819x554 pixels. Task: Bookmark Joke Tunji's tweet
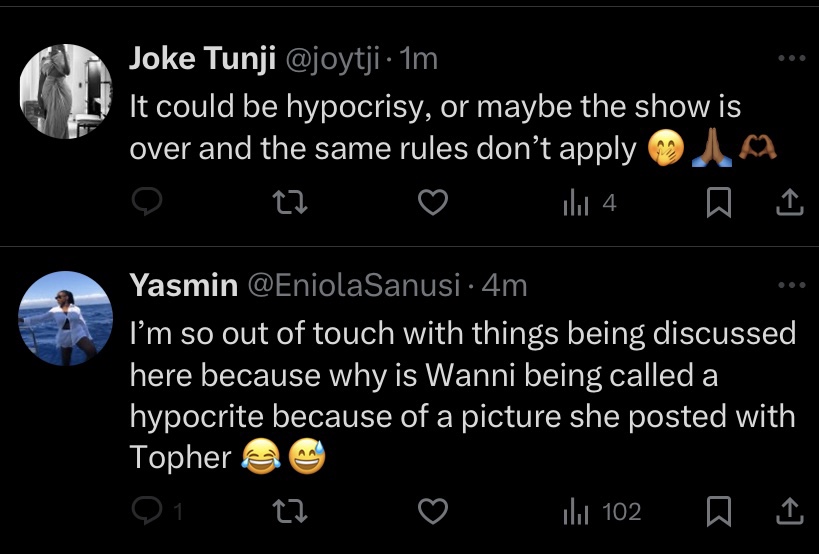[718, 204]
